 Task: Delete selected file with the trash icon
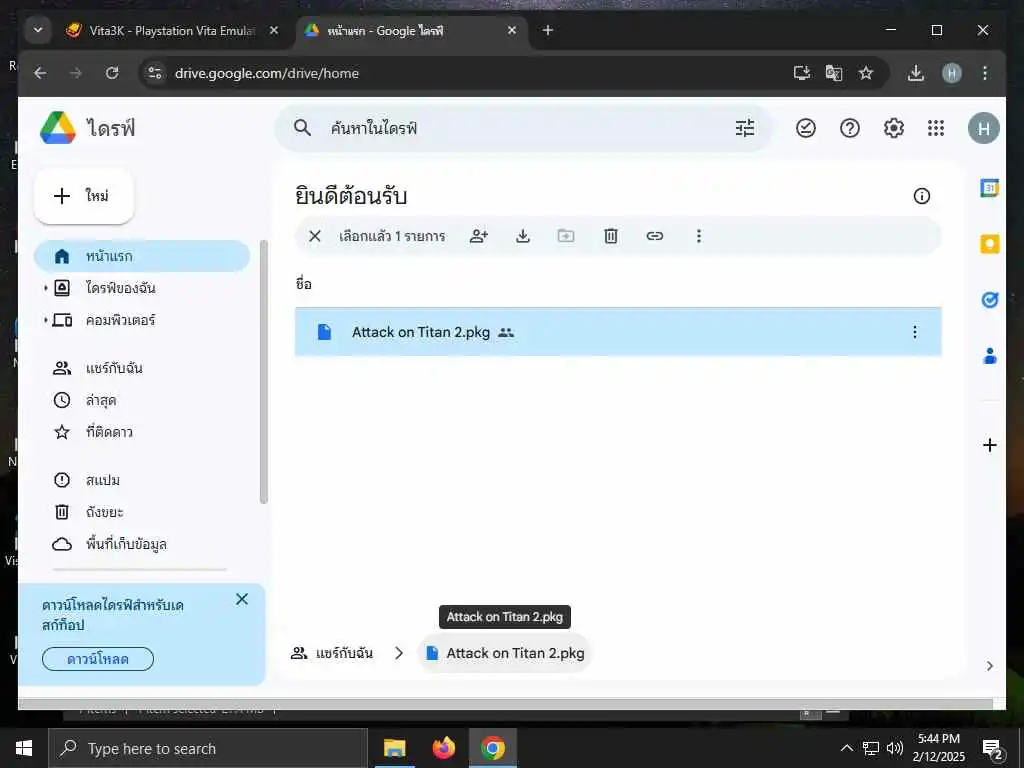611,236
